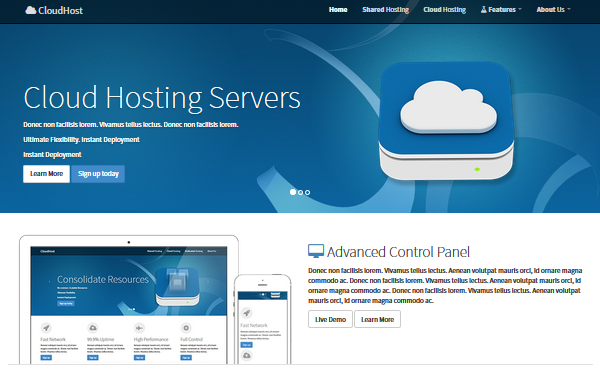Click Learn More under Advanced Control Panel
The width and height of the screenshot is (600, 375).
377,319
